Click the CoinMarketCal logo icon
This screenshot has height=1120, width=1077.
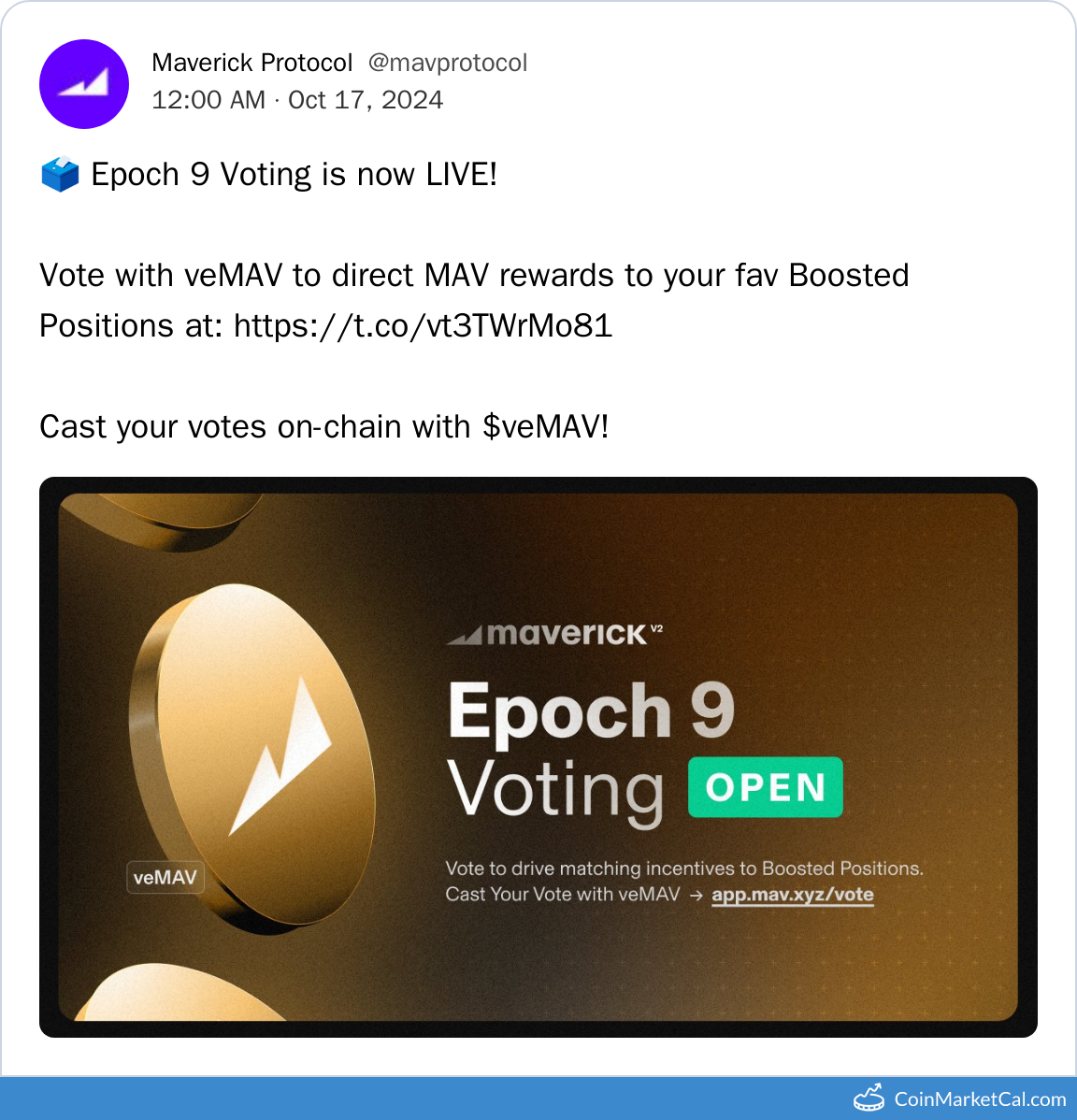[869, 1098]
